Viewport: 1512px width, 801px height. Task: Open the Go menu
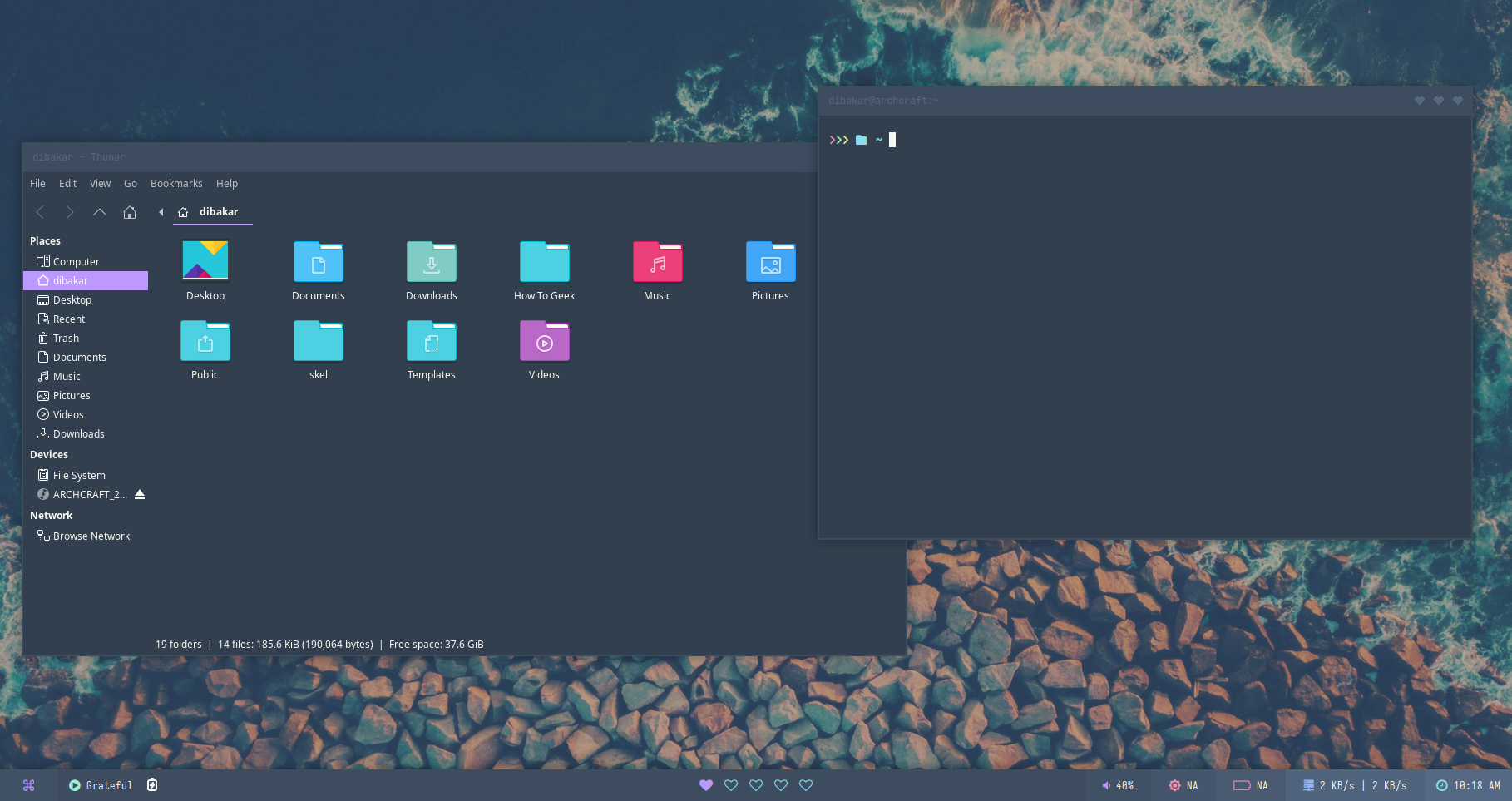(x=131, y=184)
